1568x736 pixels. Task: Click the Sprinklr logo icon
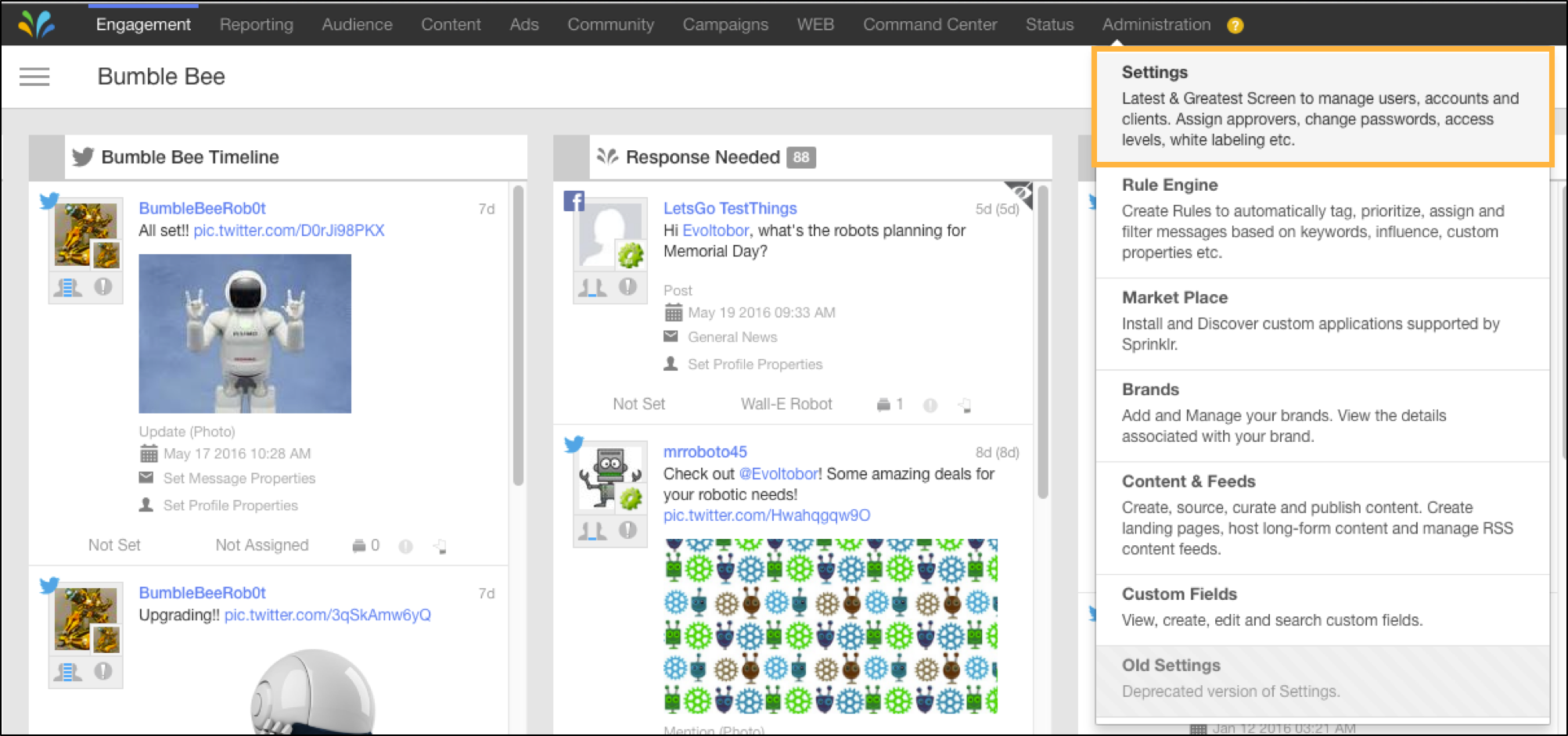click(36, 24)
